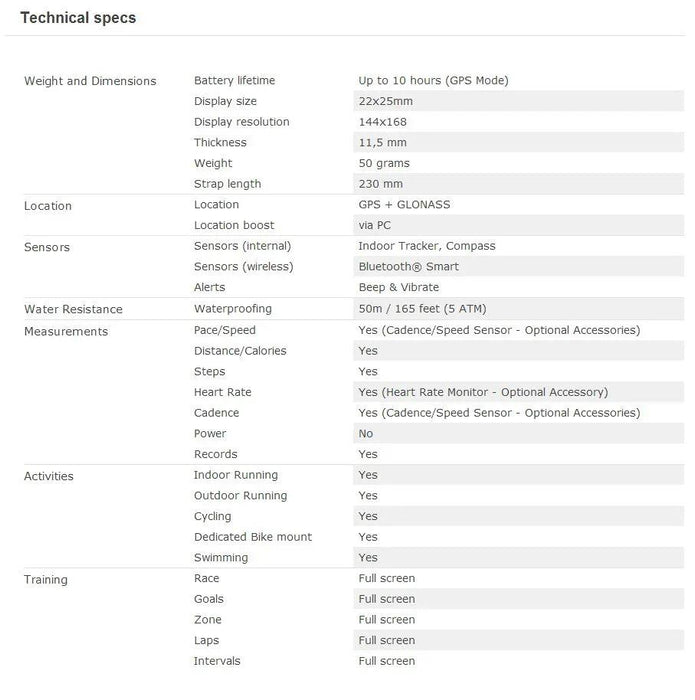
Task: Select the Location boost row label
Action: pyautogui.click(x=234, y=225)
